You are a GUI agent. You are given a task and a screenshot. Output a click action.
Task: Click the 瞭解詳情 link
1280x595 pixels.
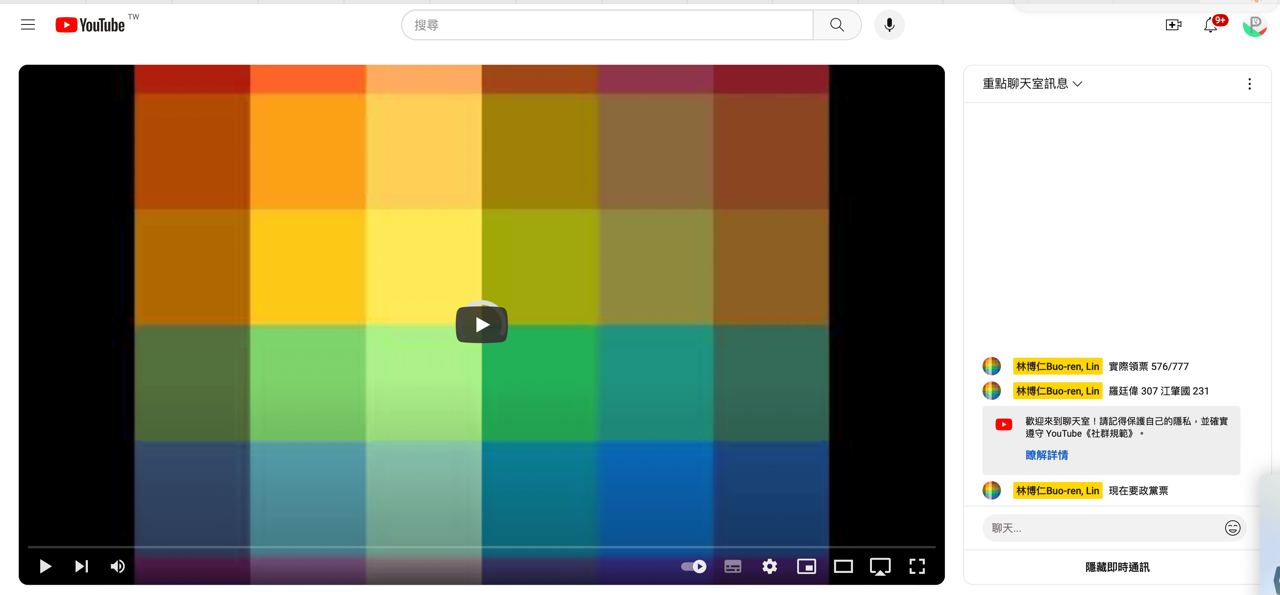pyautogui.click(x=1046, y=455)
